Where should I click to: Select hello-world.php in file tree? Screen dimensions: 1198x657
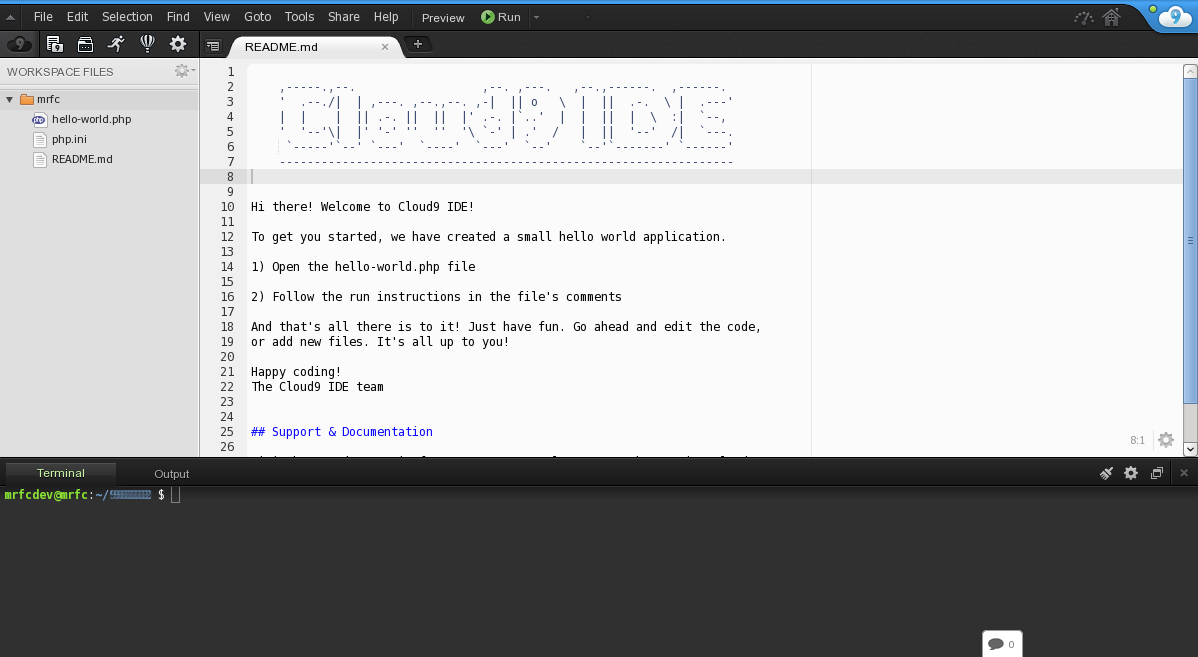click(x=92, y=119)
